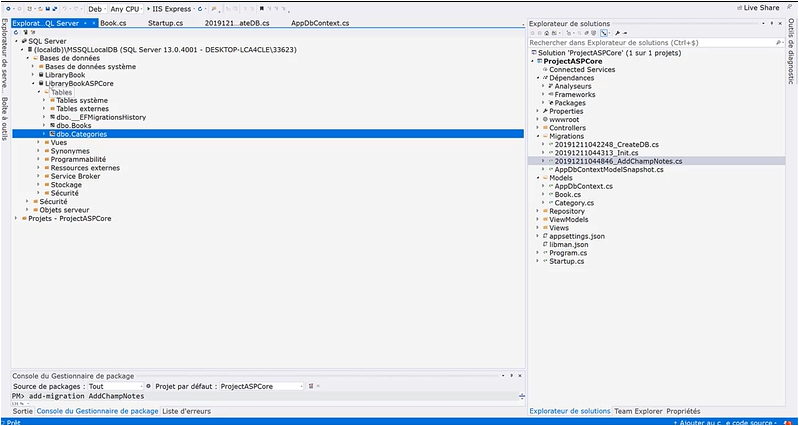Click the Undo arrow in the toolbar
Image resolution: width=799 pixels, height=426 pixels.
65,9
